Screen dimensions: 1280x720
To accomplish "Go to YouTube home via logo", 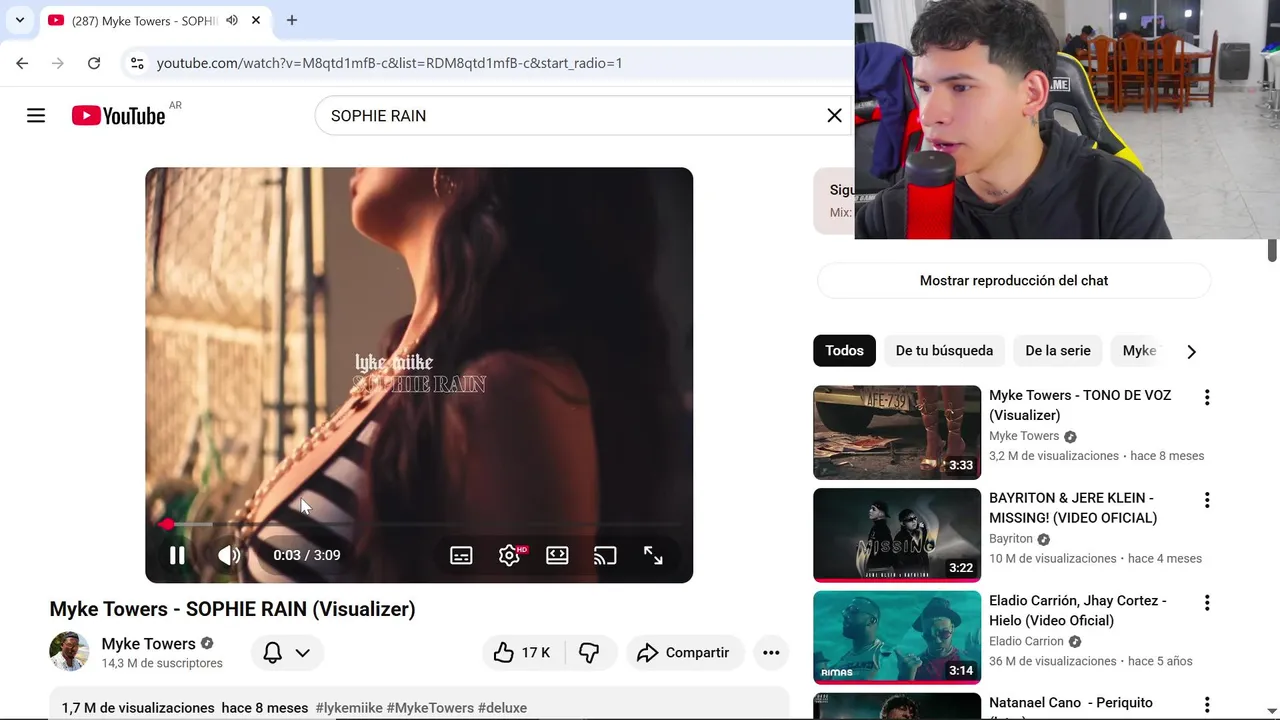I will tap(119, 116).
